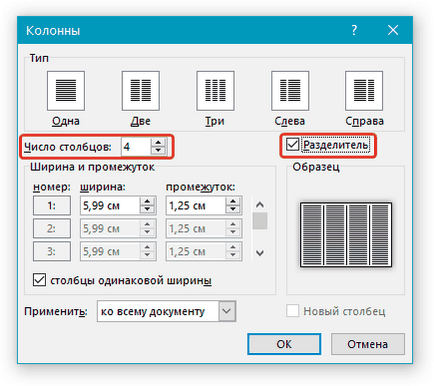Select the Справа right-column preset icon
The image size is (434, 386).
364,91
